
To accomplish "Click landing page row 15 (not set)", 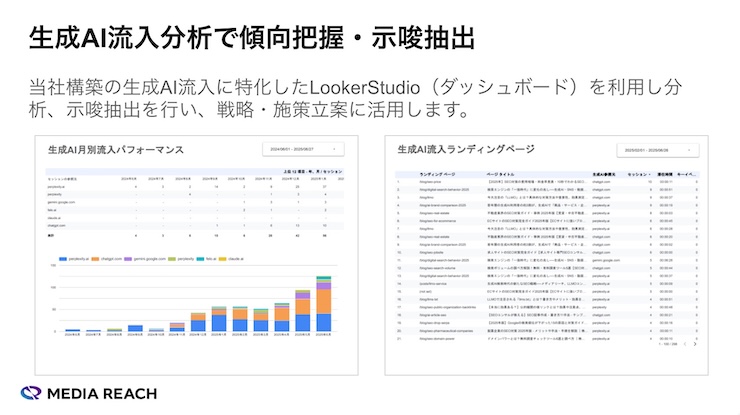I will [547, 291].
